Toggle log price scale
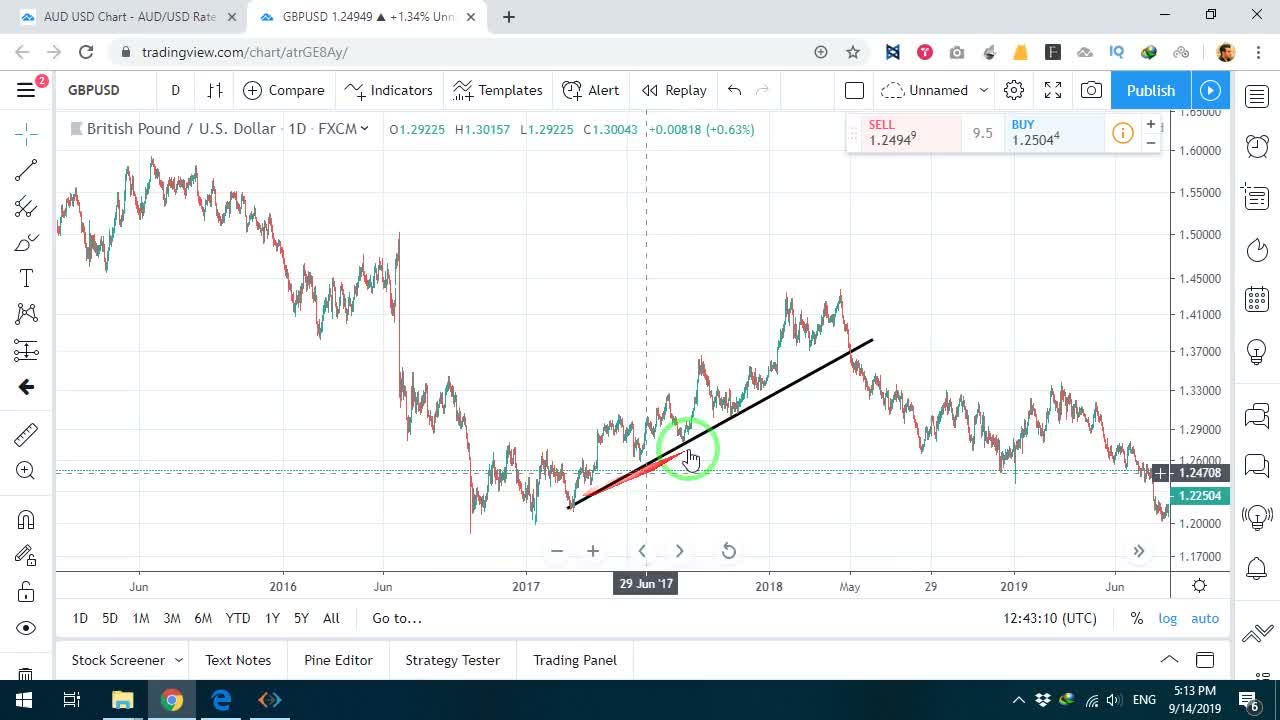 pyautogui.click(x=1168, y=618)
